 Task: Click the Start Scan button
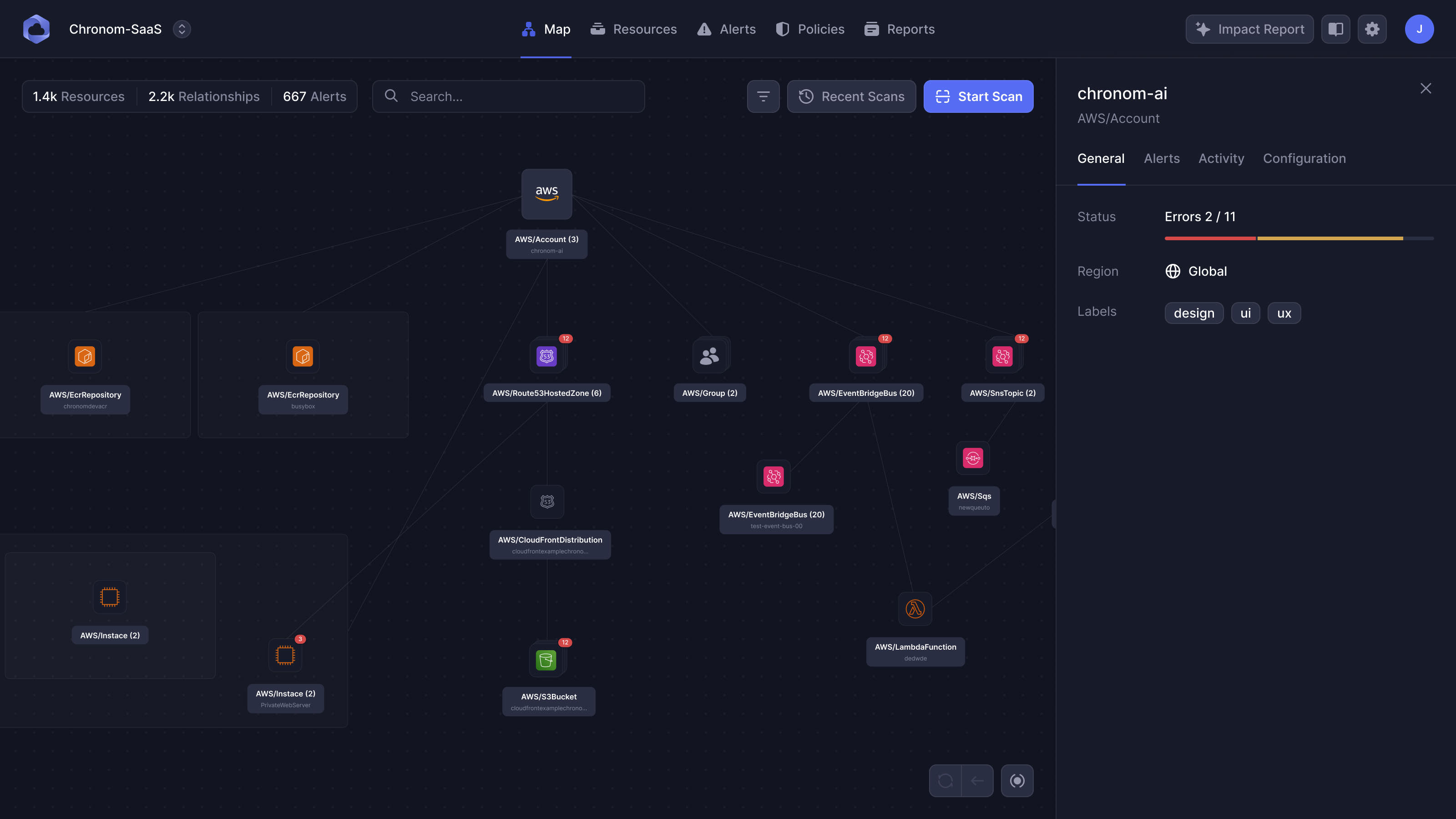coord(978,96)
